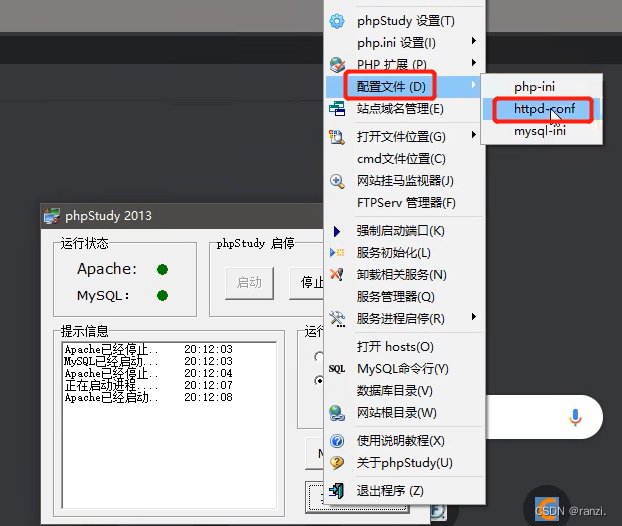This screenshot has height=526, width=622.
Task: Click the blue question icon beside 使用说明教程
Action: pos(337,441)
